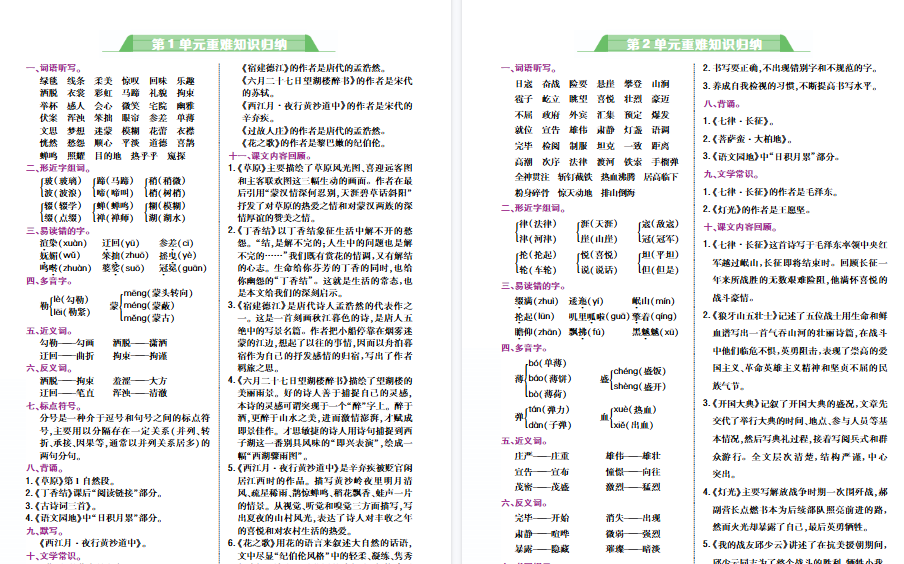Click the entry '湖(湖水)'
This screenshot has height=564, width=904.
coord(167,218)
